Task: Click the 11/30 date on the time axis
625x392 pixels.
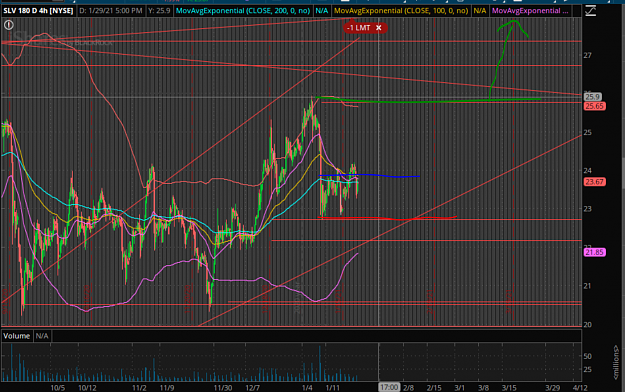Action: [223, 388]
